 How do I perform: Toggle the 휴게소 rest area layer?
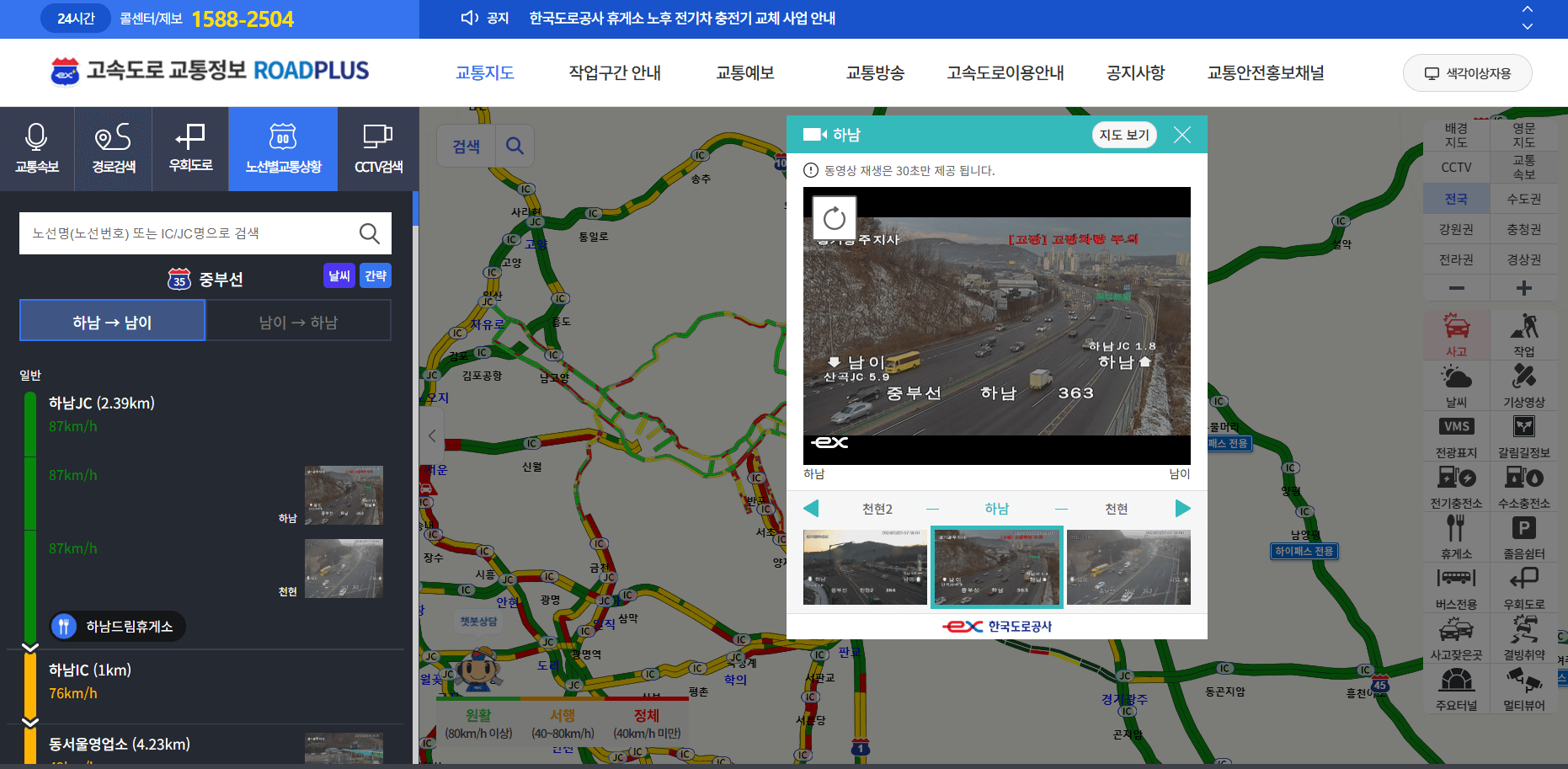[1456, 537]
